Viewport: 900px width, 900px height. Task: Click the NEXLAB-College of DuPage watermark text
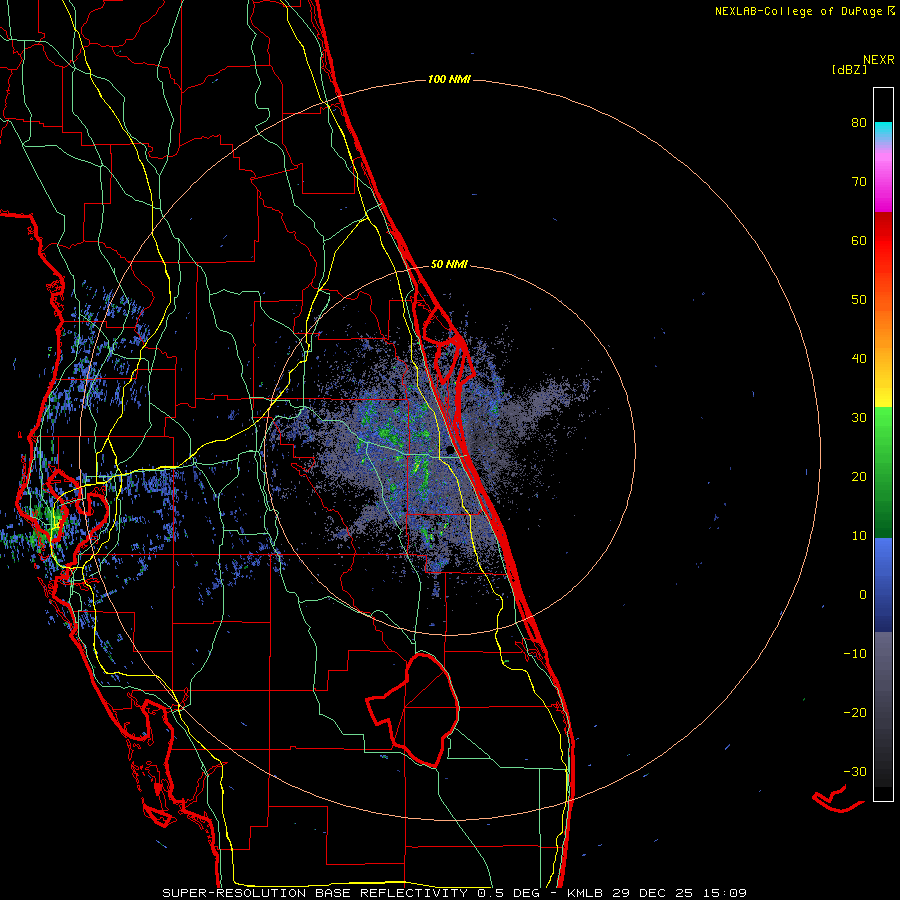click(x=798, y=11)
